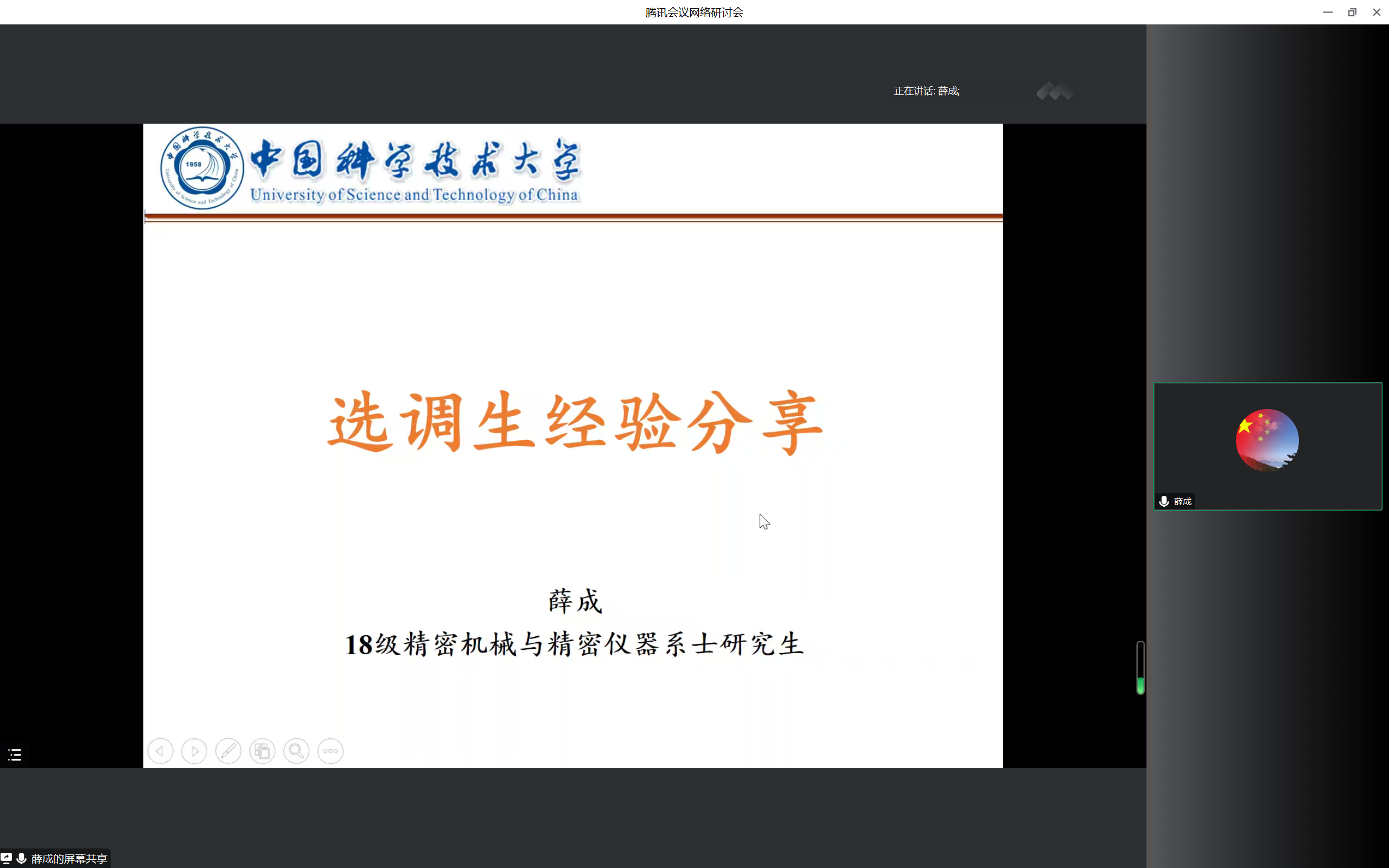The height and width of the screenshot is (868, 1389).
Task: Click the screen share icon beside 薛成的屏幕共享
Action: click(7, 858)
